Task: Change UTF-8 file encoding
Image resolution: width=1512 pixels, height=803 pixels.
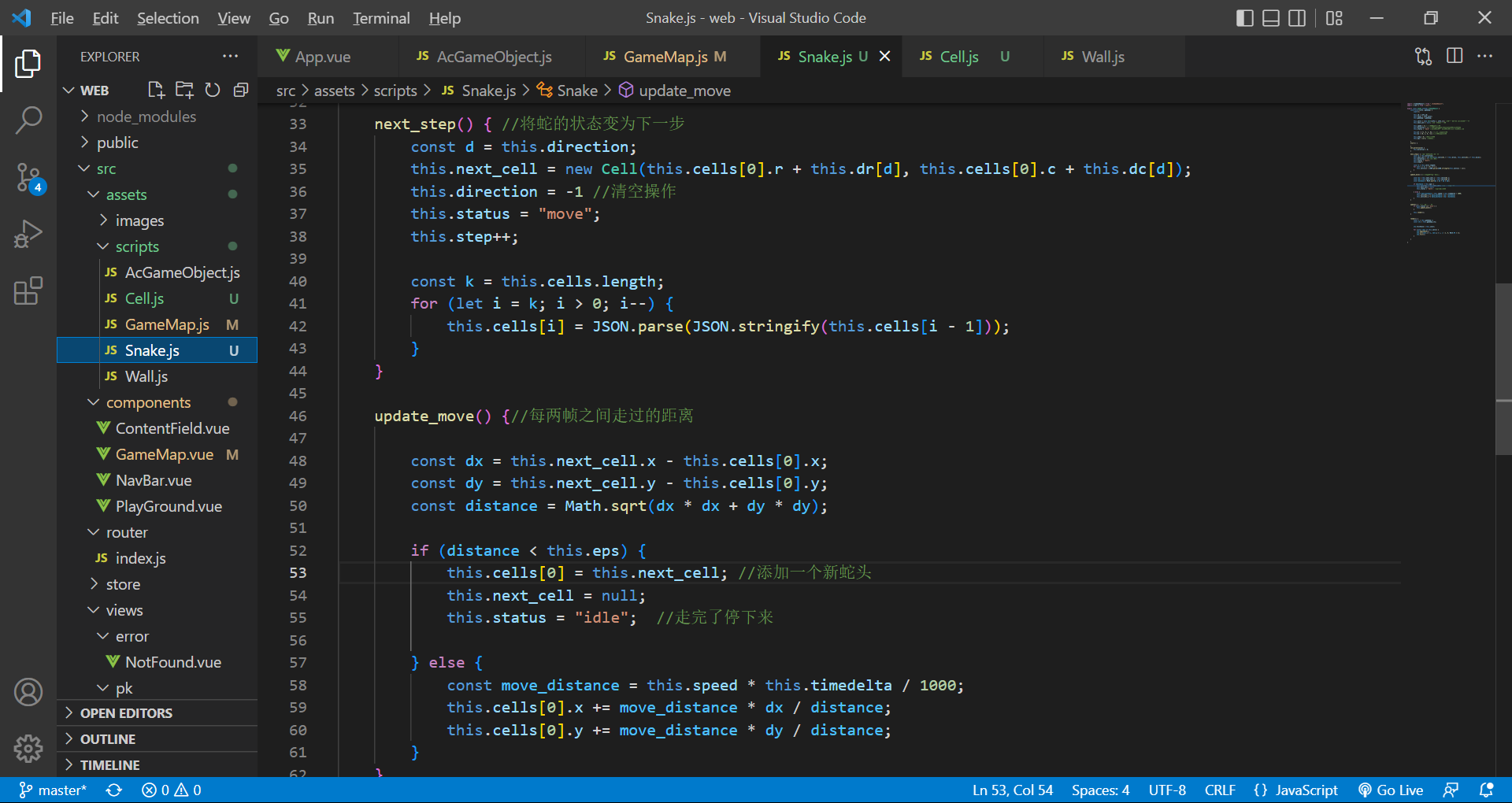Action: click(1167, 790)
